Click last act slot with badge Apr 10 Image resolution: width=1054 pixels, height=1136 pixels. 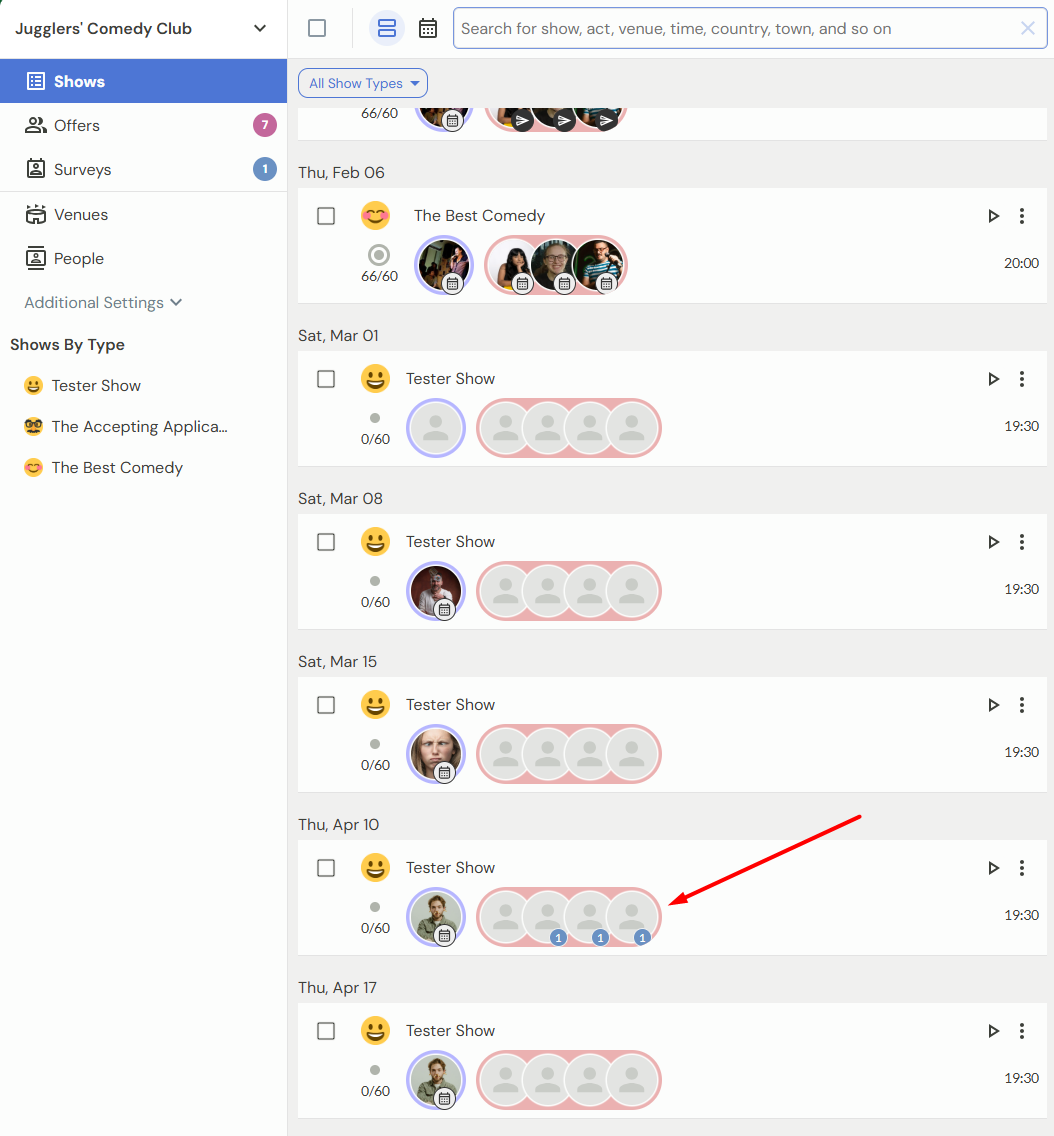pos(632,917)
